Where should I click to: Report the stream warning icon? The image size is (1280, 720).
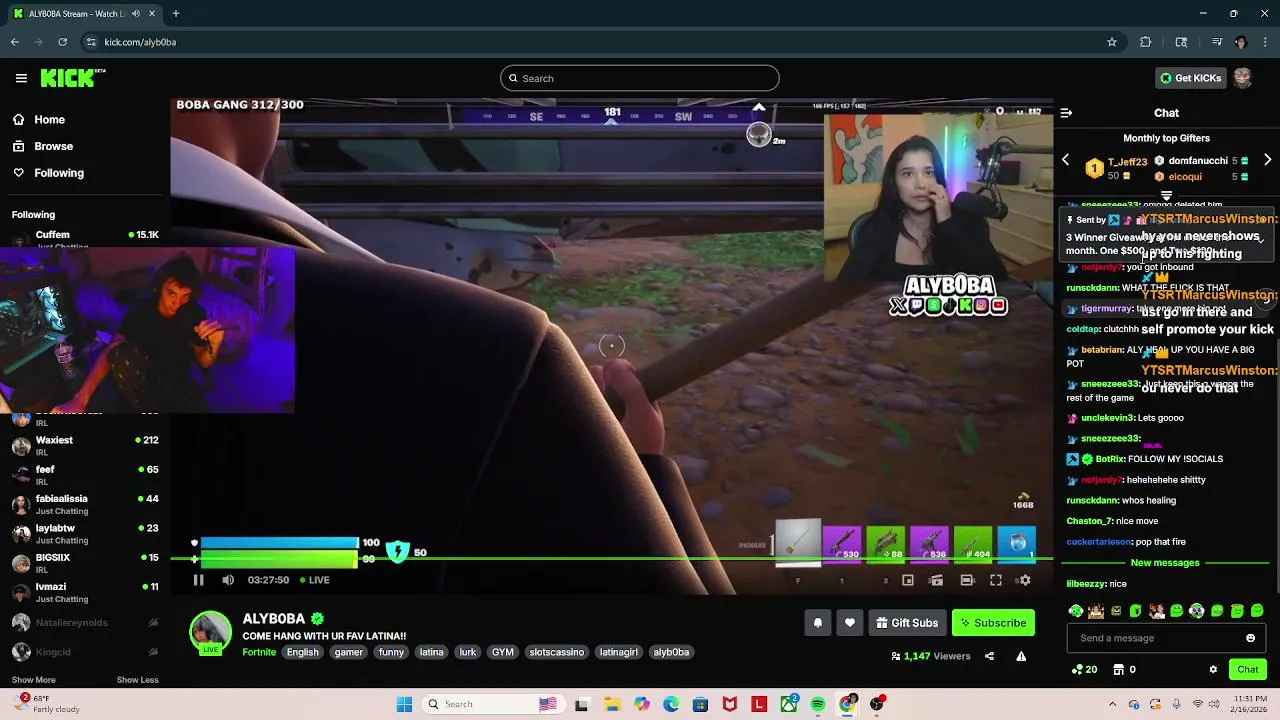pos(1021,656)
